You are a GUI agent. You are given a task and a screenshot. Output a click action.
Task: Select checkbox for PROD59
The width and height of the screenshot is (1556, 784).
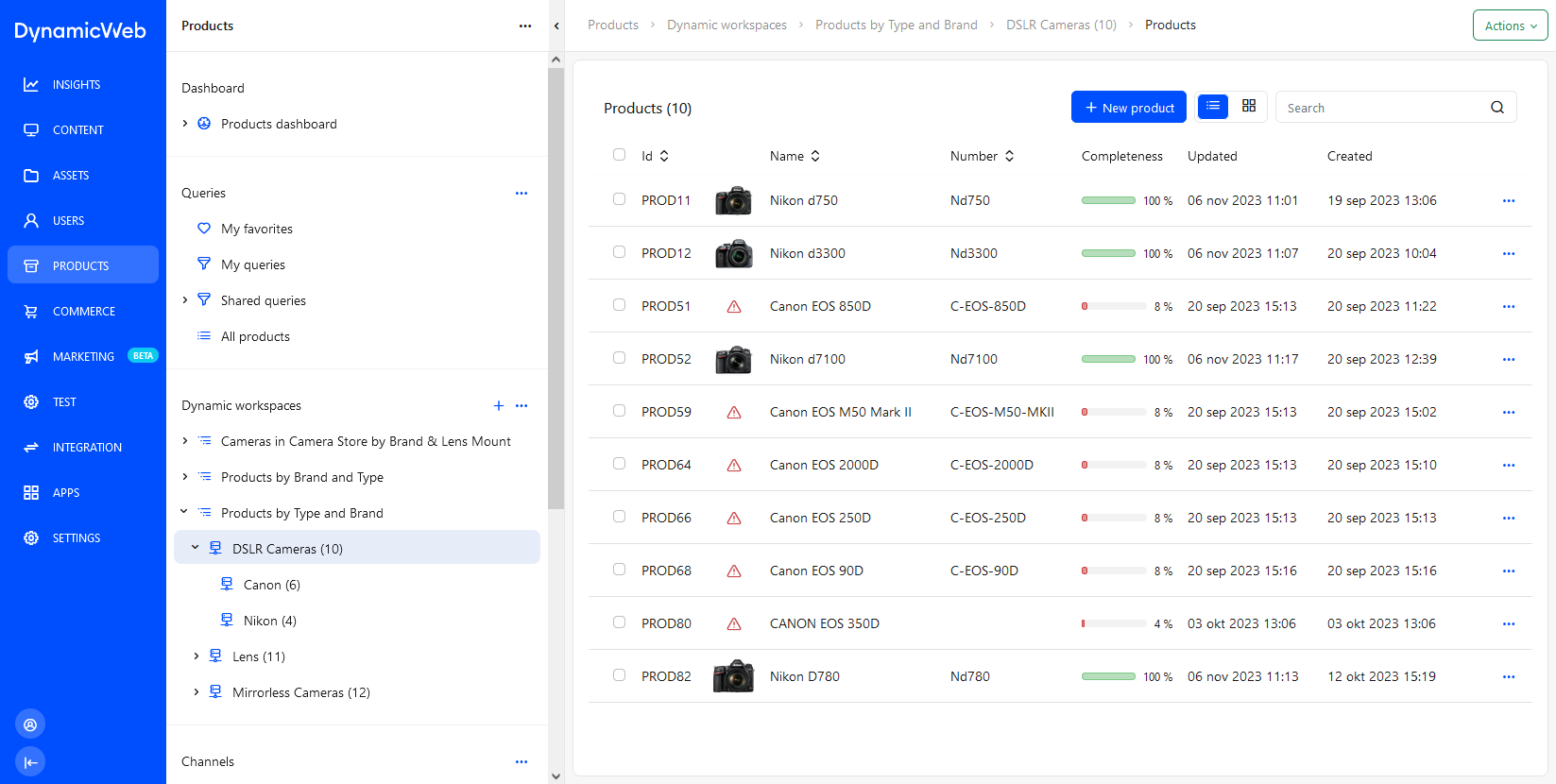(619, 411)
